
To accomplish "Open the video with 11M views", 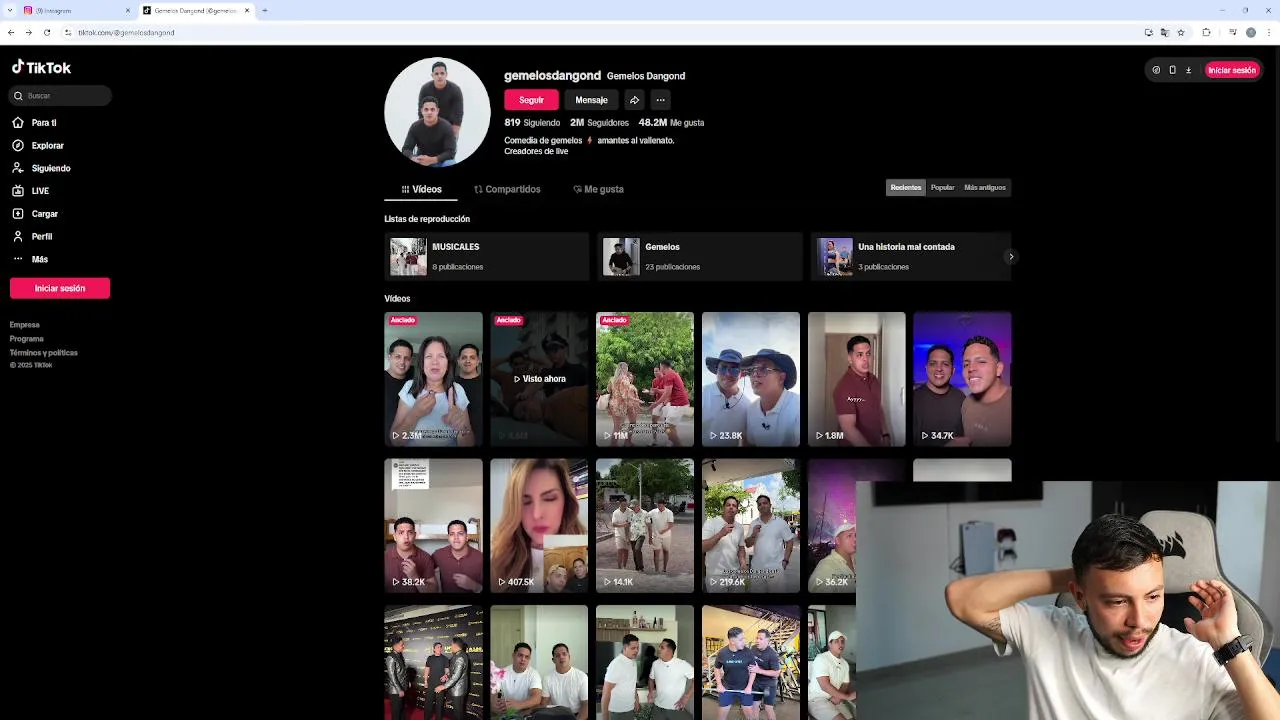I will tap(645, 379).
